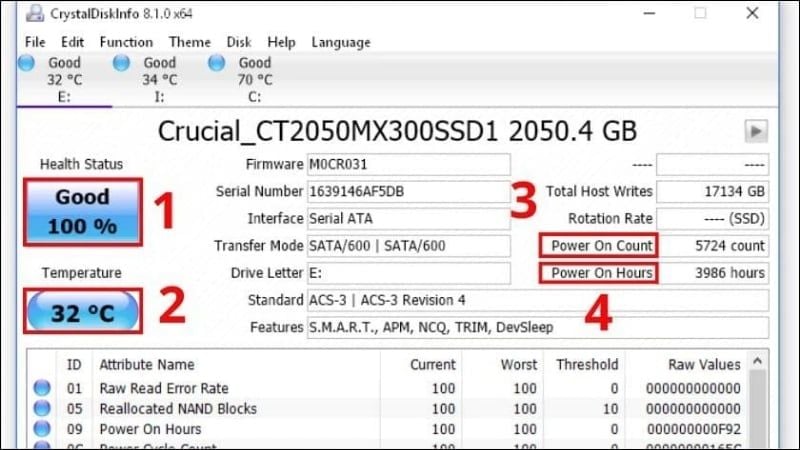Open the Theme menu
This screenshot has height=450, width=800.
point(189,42)
